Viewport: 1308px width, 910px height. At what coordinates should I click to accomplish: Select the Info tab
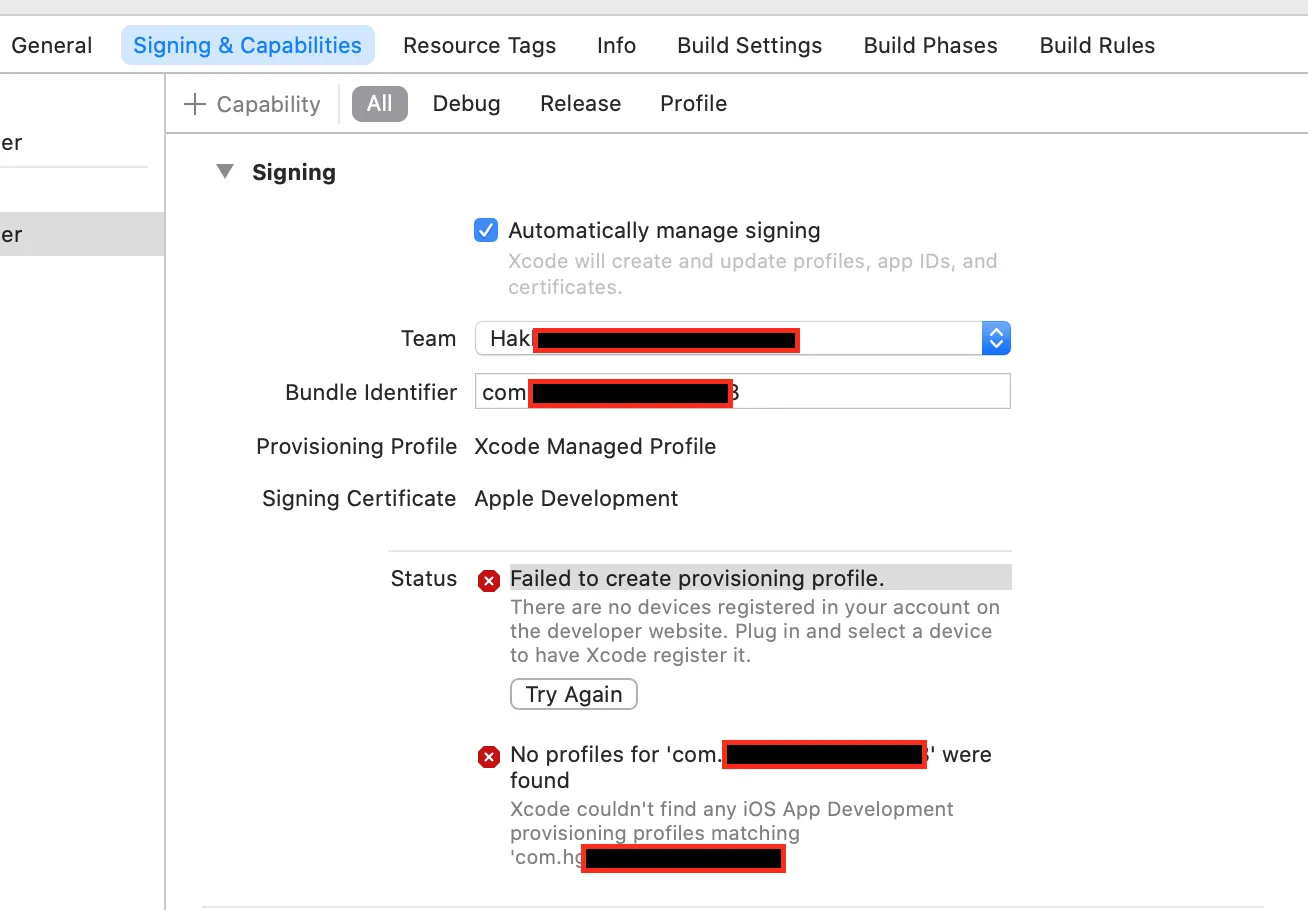tap(616, 46)
